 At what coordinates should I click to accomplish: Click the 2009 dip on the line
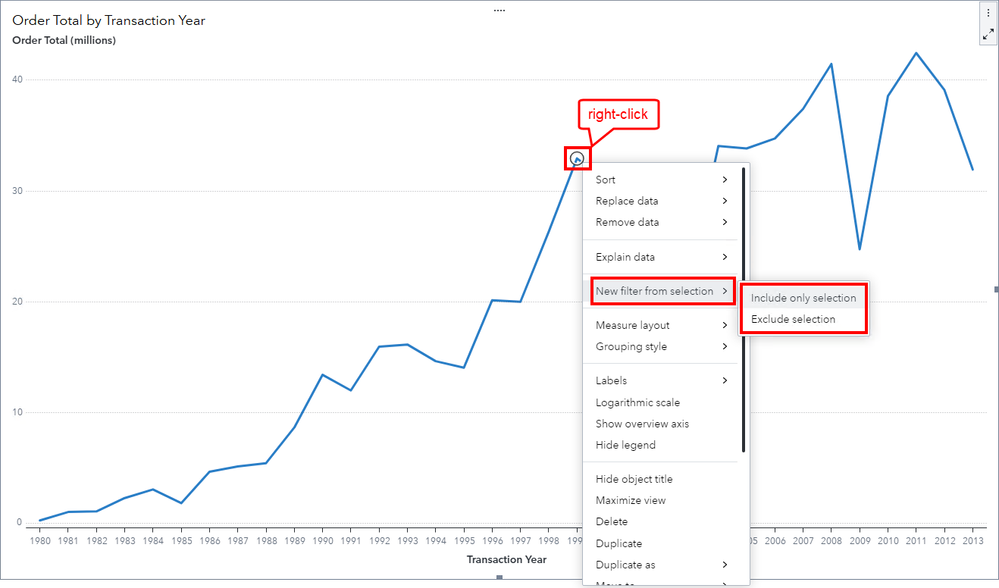pos(859,248)
